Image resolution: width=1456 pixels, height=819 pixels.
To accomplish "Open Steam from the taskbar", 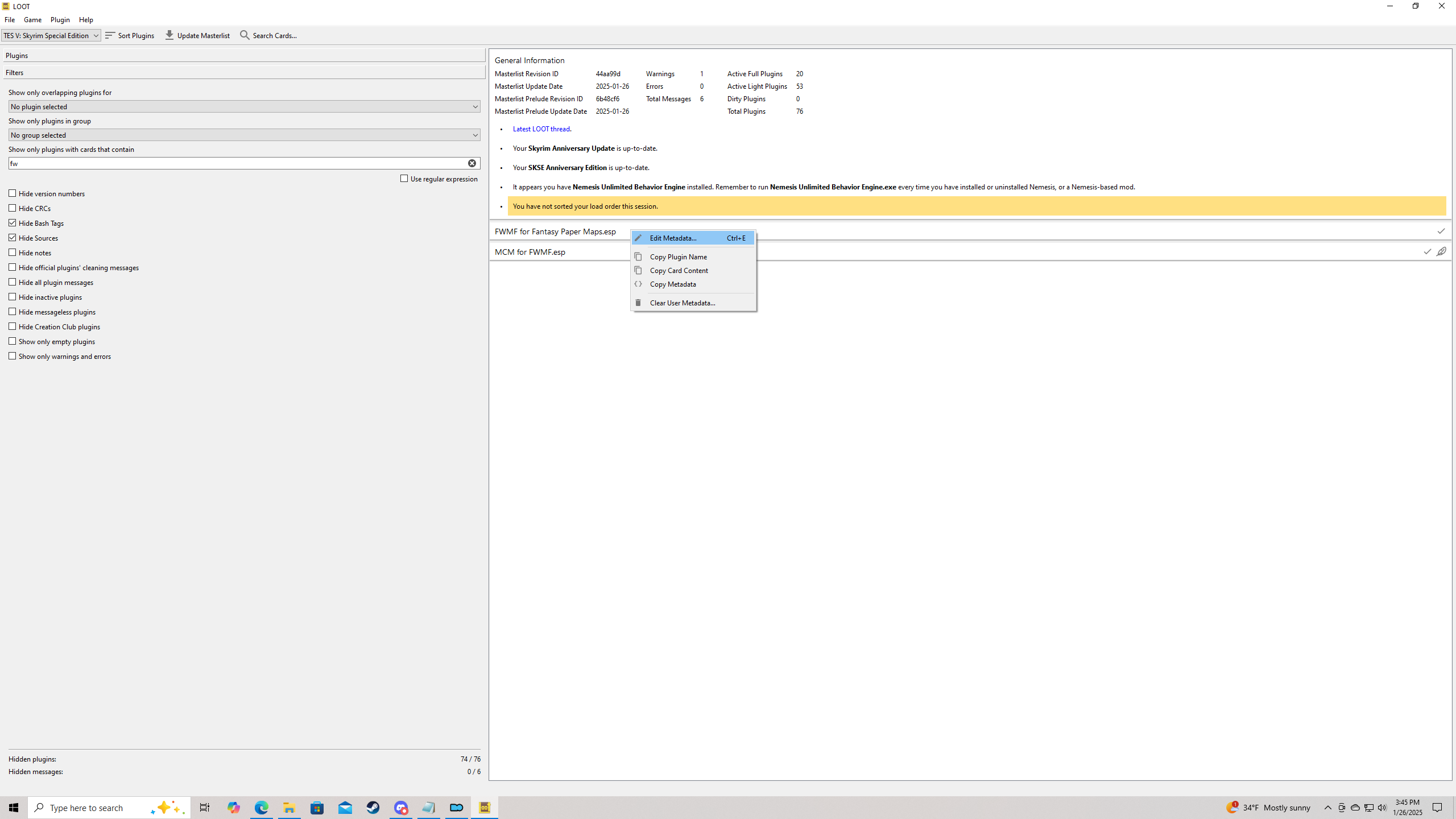I will (373, 808).
